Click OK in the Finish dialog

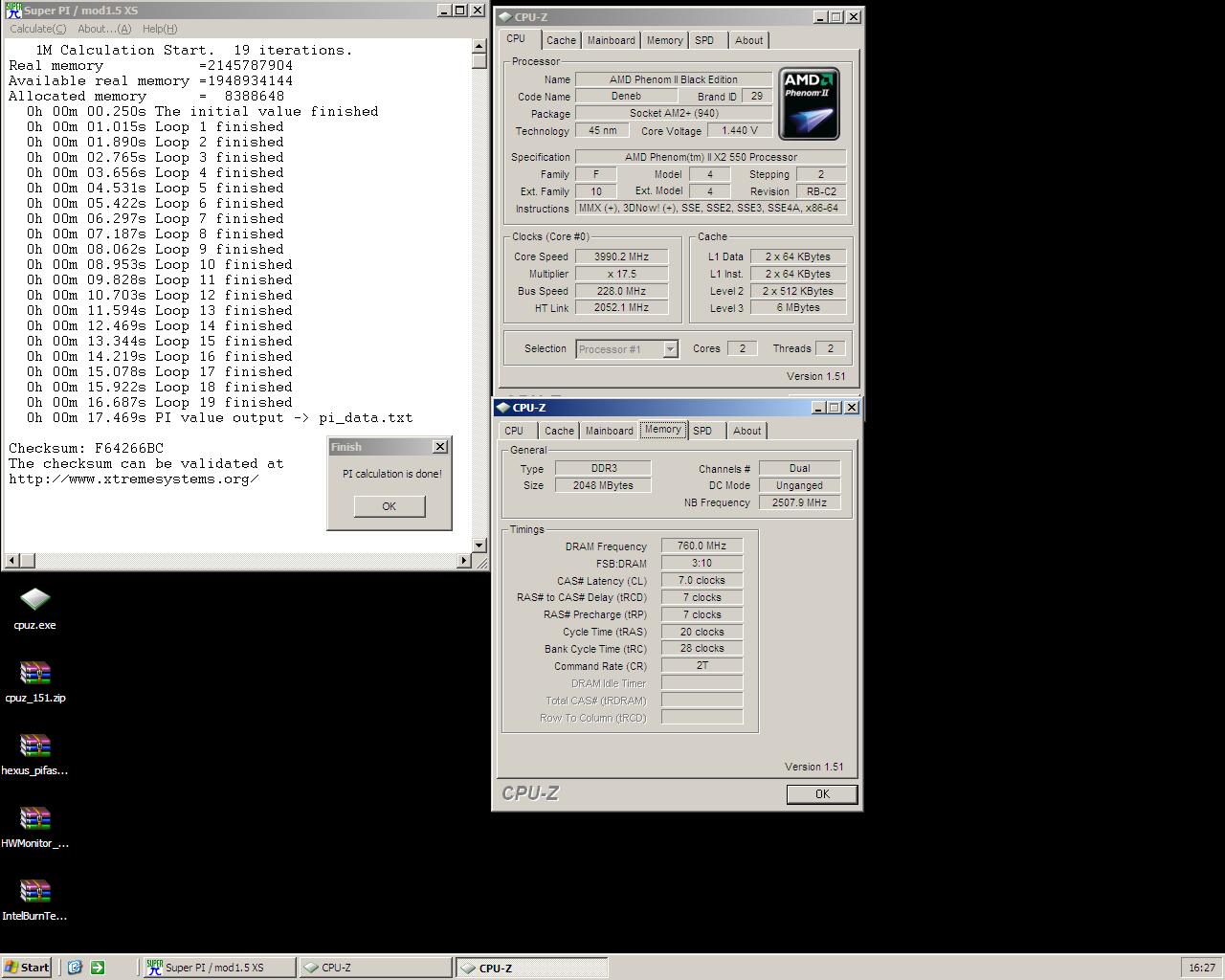[390, 506]
